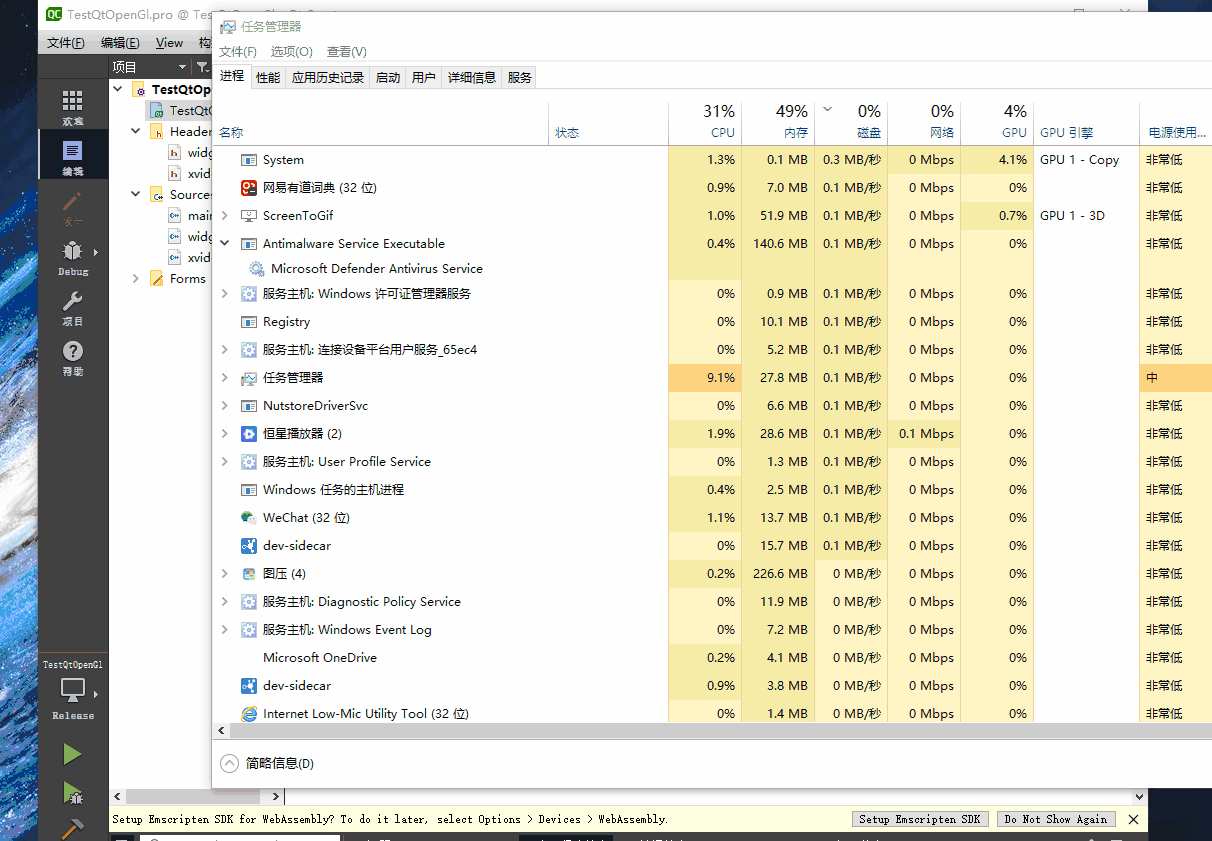Image resolution: width=1212 pixels, height=841 pixels.
Task: Expand the 恒星播放器 (2) process group
Action: (x=225, y=434)
